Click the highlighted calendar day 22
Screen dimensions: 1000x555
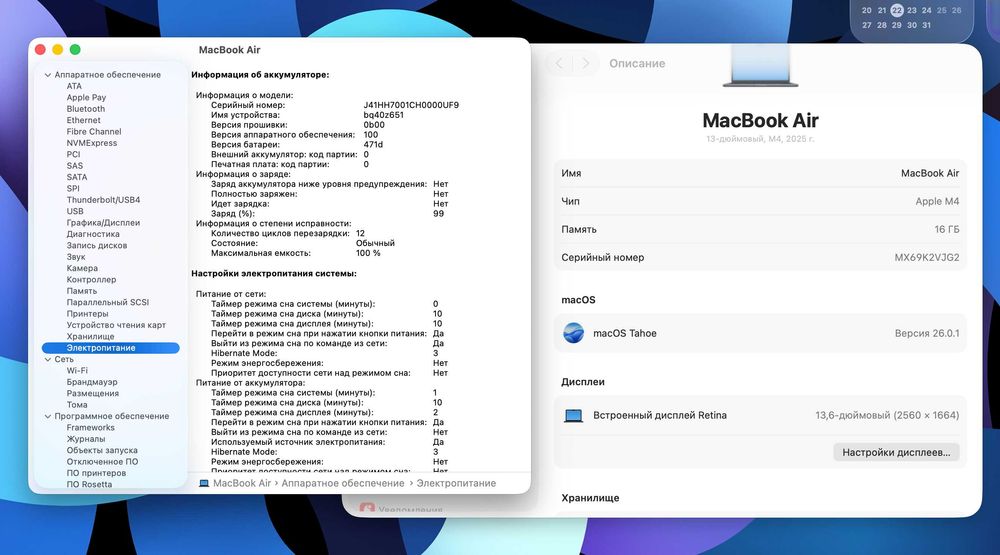pos(897,10)
